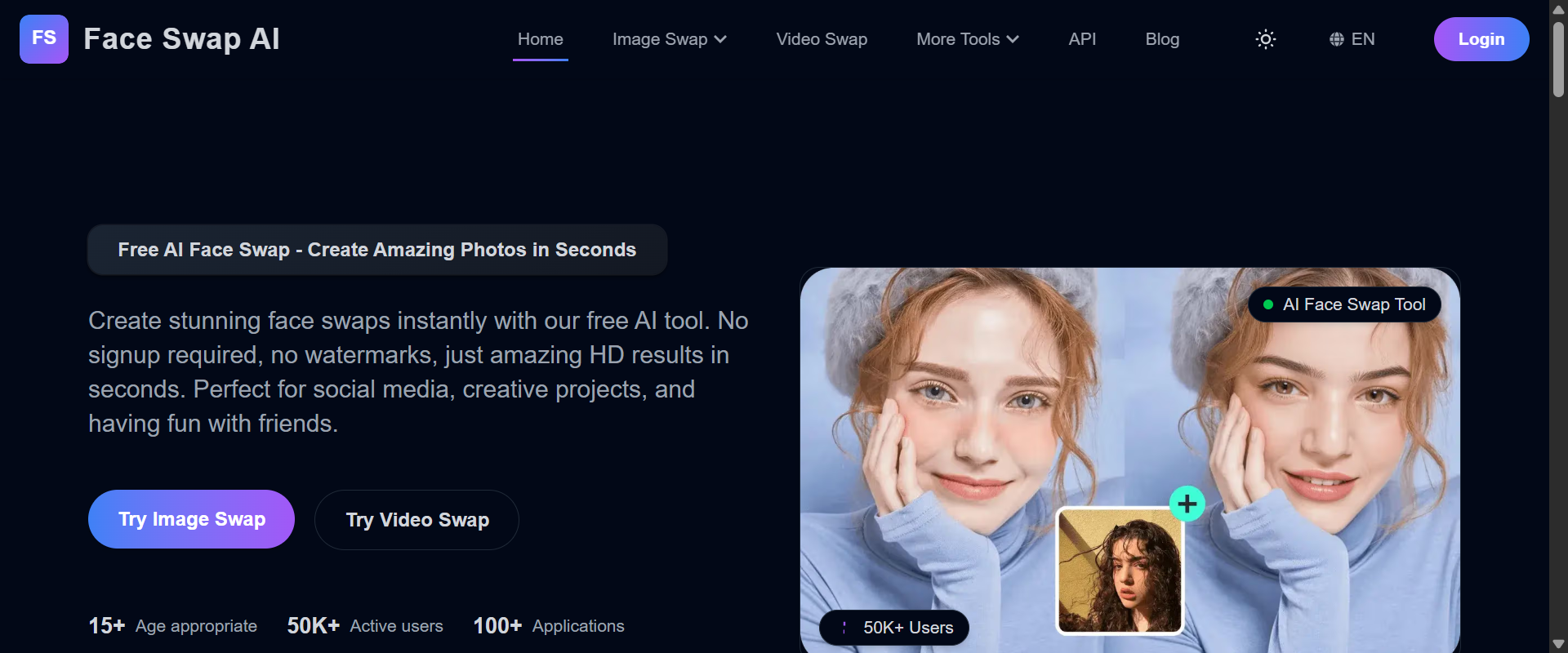
Task: Click the scrollbar down arrow
Action: pos(1558,645)
